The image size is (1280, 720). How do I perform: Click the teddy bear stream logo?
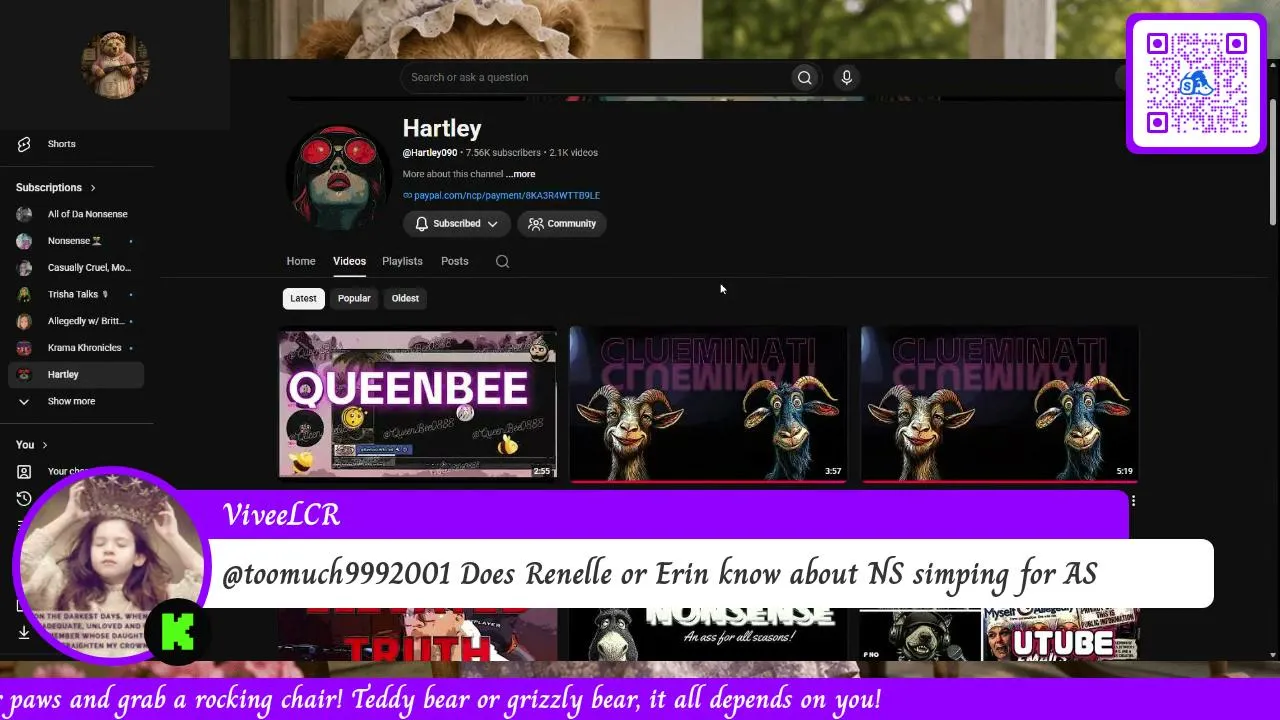(x=115, y=65)
